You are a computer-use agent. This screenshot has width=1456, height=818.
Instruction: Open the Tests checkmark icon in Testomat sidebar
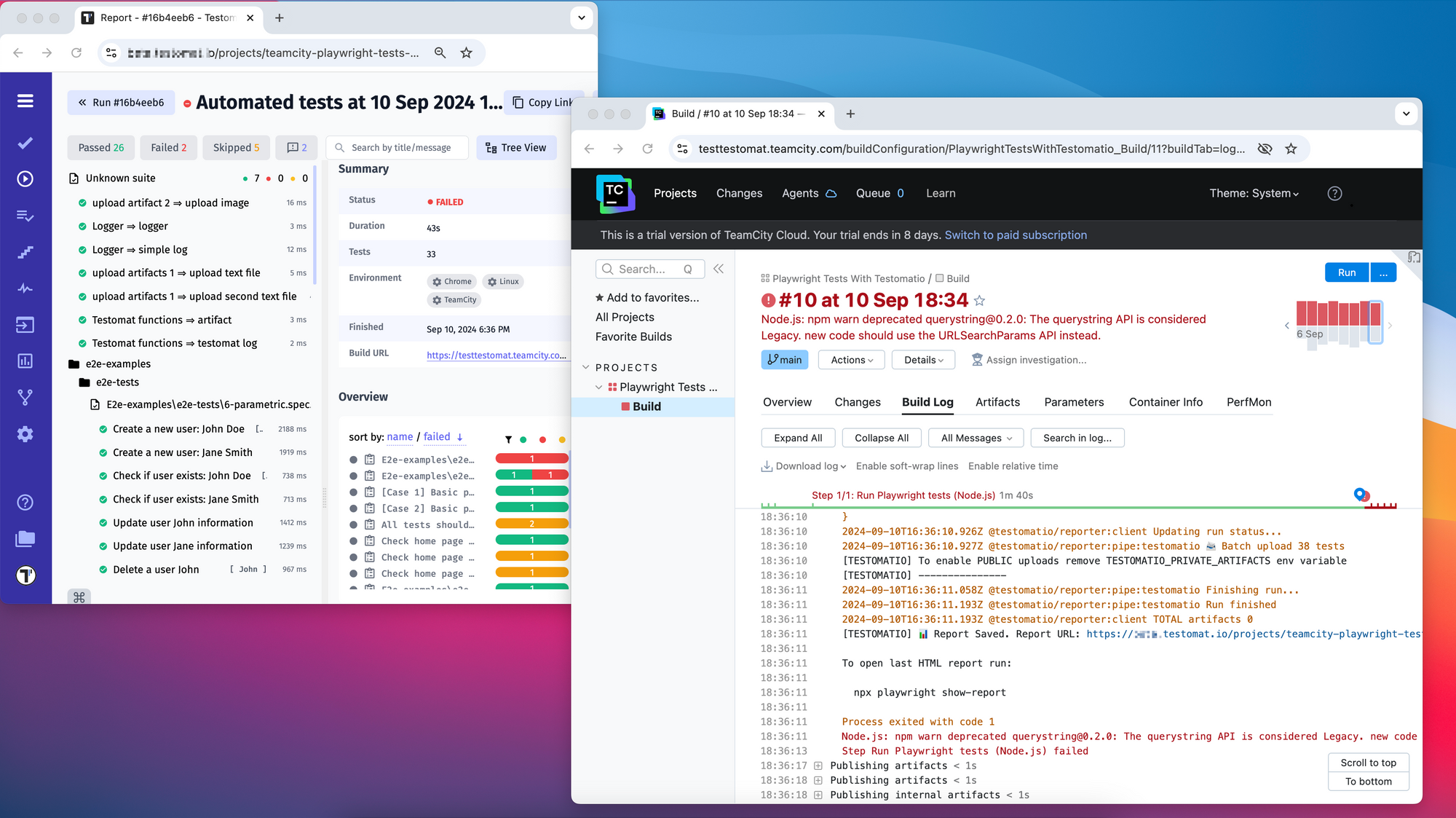(x=25, y=143)
